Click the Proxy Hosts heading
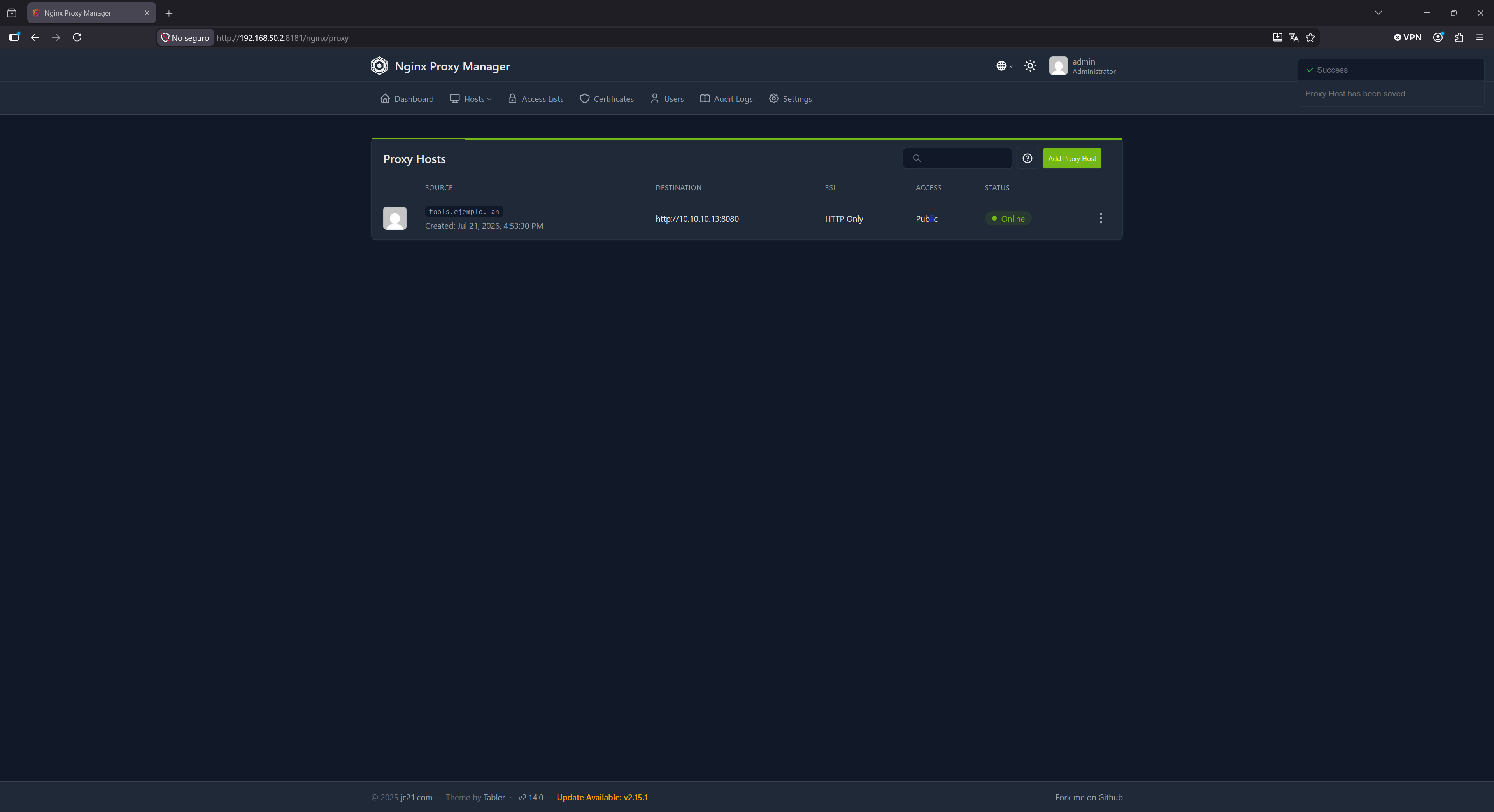Viewport: 1494px width, 812px height. [x=414, y=159]
